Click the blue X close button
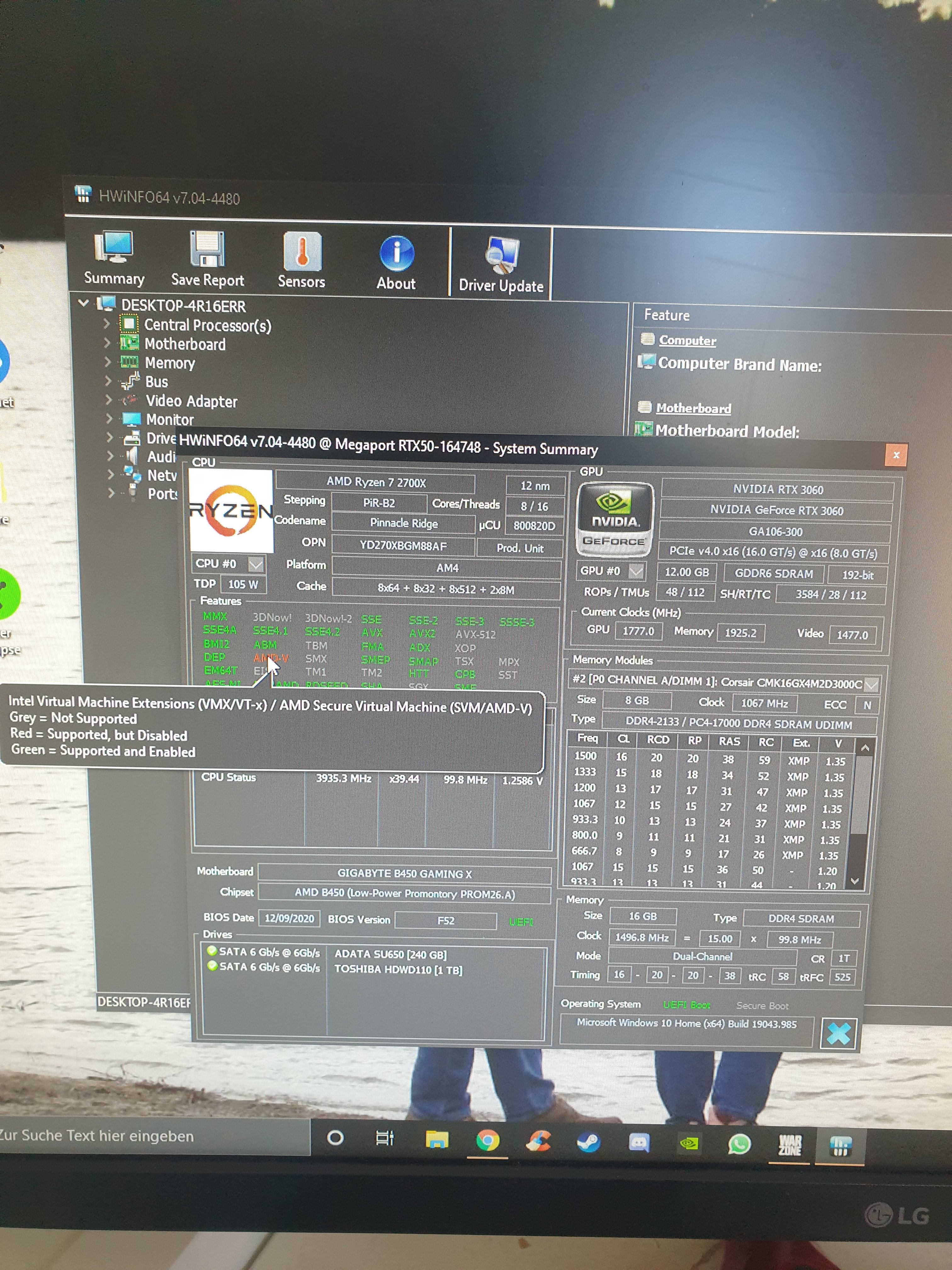Viewport: 952px width, 1270px height. coord(838,1033)
